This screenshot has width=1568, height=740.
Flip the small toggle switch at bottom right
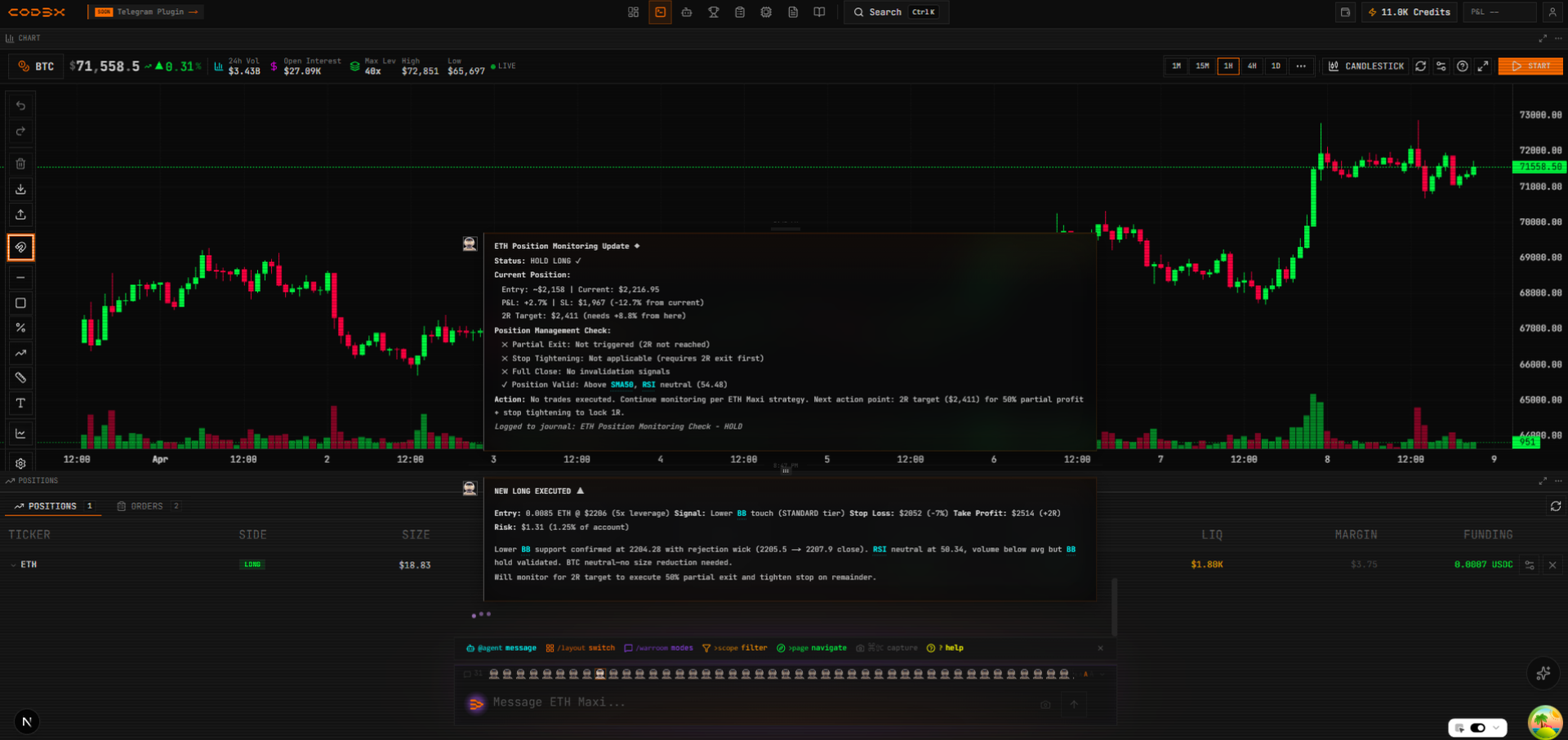point(1478,728)
